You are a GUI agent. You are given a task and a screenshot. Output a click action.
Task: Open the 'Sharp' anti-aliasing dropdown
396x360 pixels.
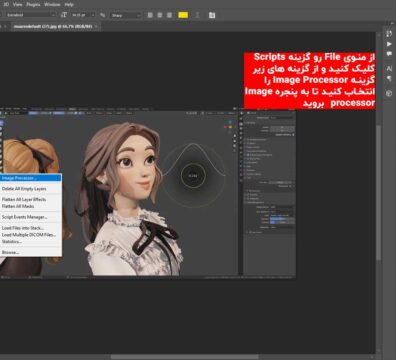click(x=126, y=15)
